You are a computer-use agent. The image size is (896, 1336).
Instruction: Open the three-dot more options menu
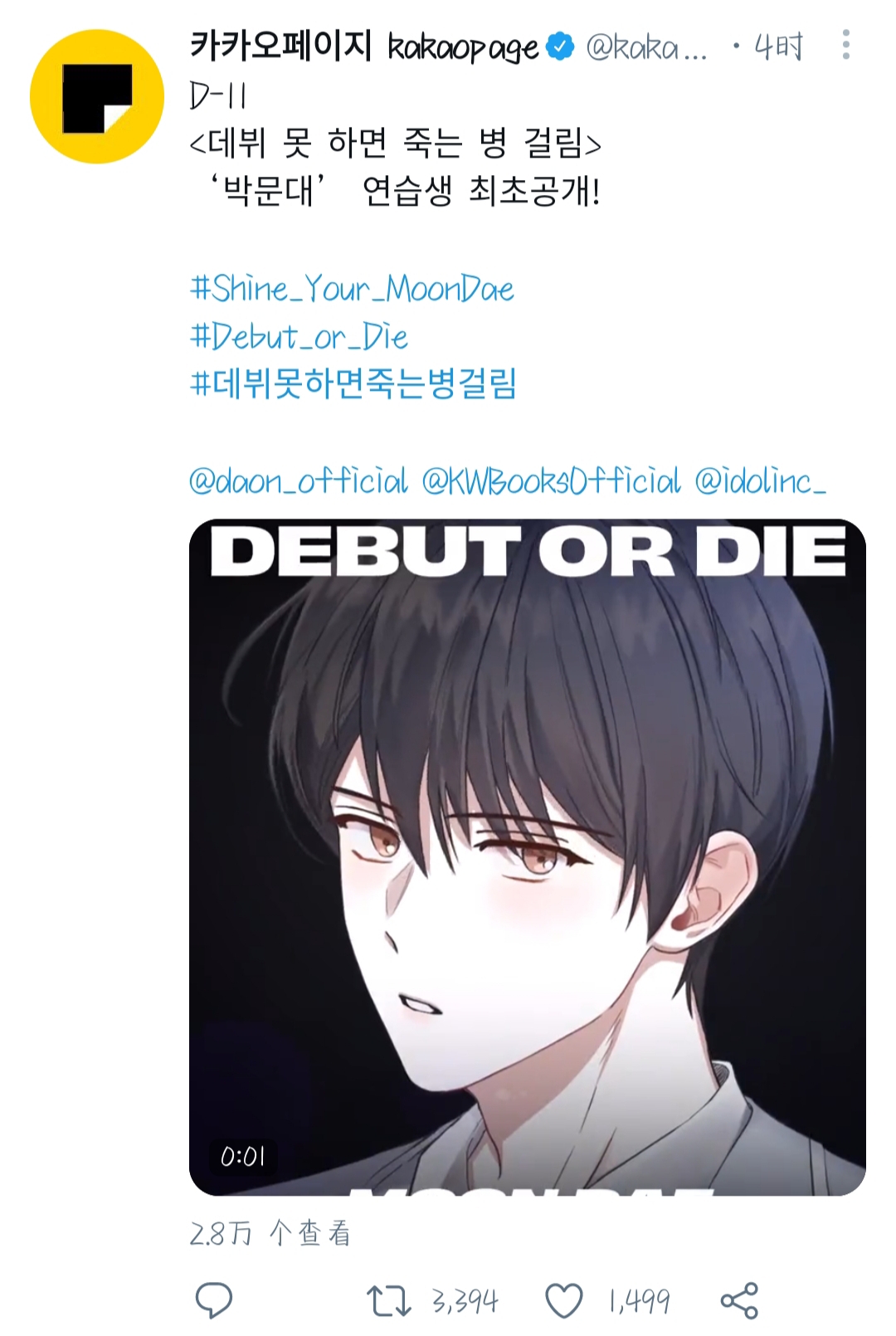coord(845,45)
